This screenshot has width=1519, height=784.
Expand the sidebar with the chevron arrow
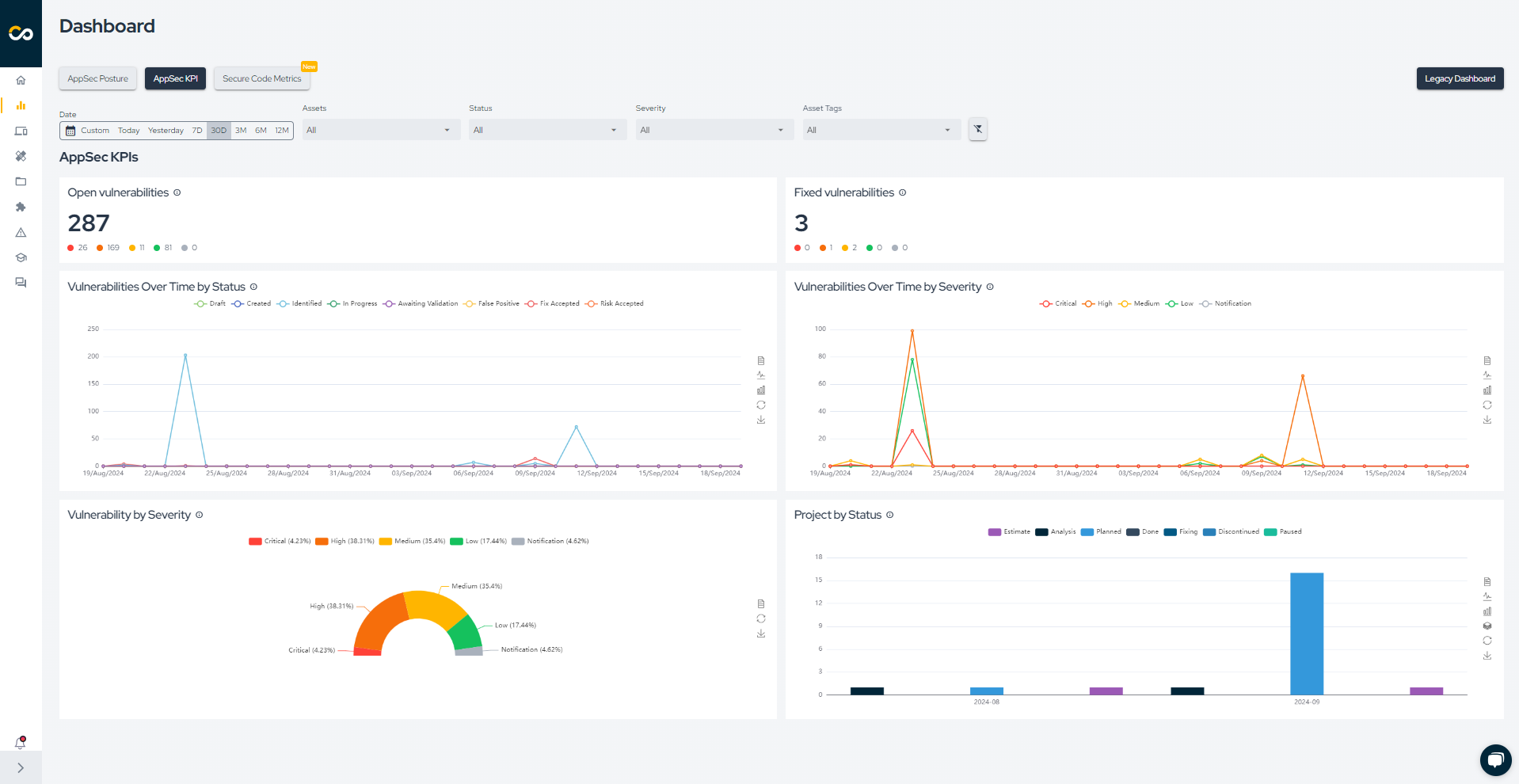[x=21, y=768]
